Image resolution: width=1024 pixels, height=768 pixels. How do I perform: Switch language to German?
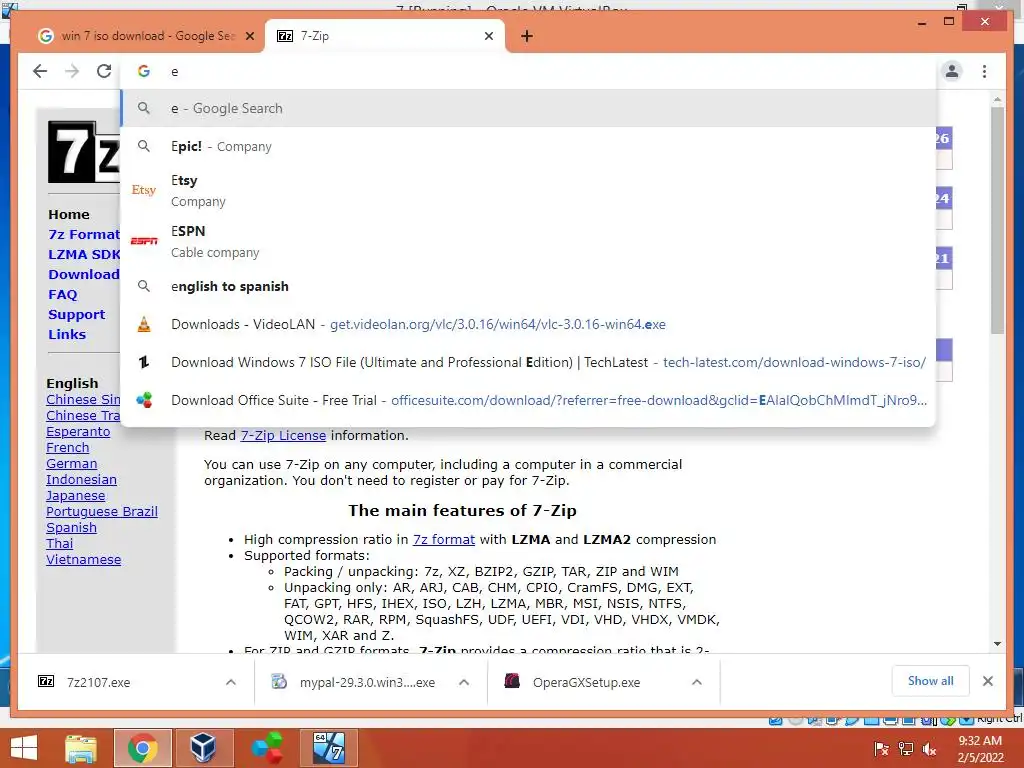point(71,464)
